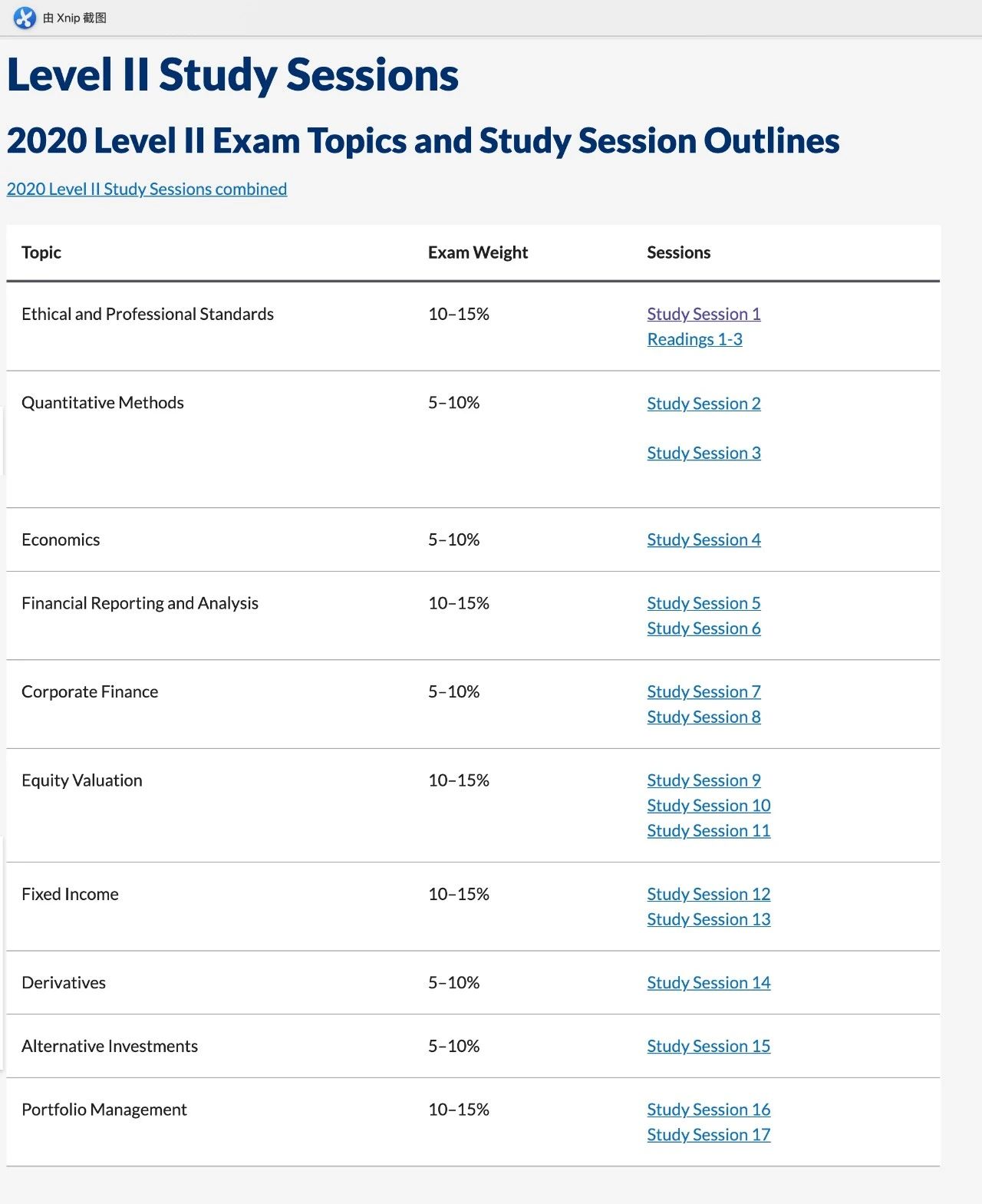The height and width of the screenshot is (1204, 982).
Task: Select Study Session 4 for Economics
Action: (x=704, y=539)
